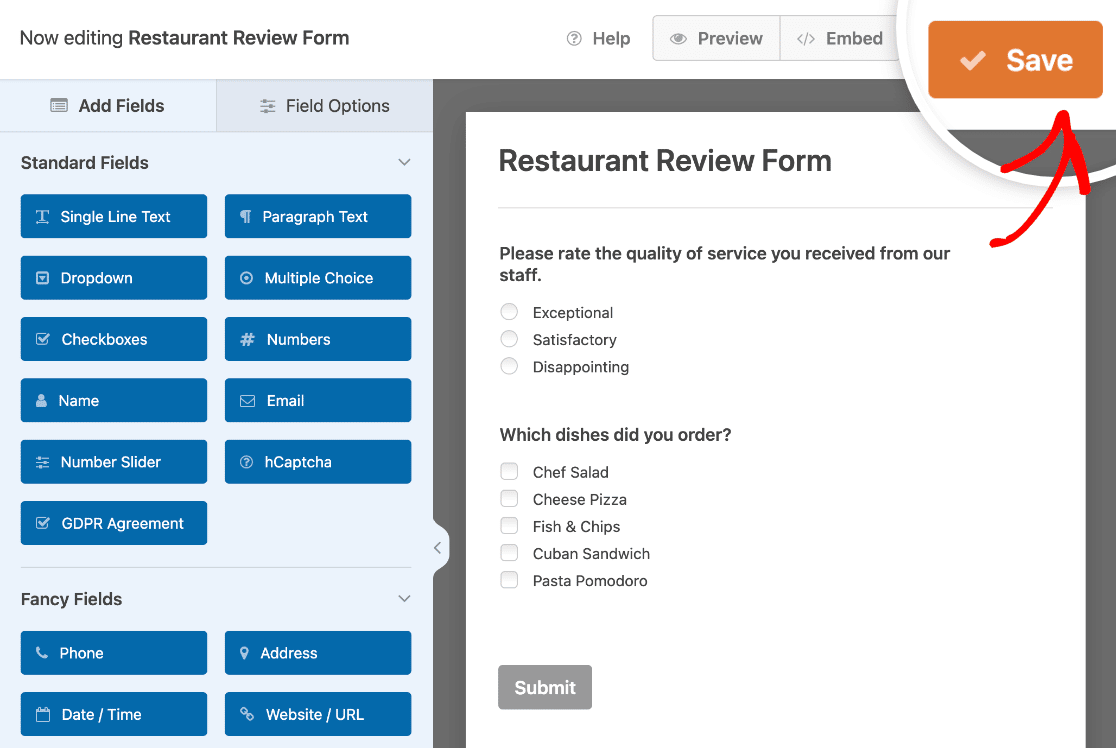Preview the form
Viewport: 1116px width, 748px height.
point(715,38)
